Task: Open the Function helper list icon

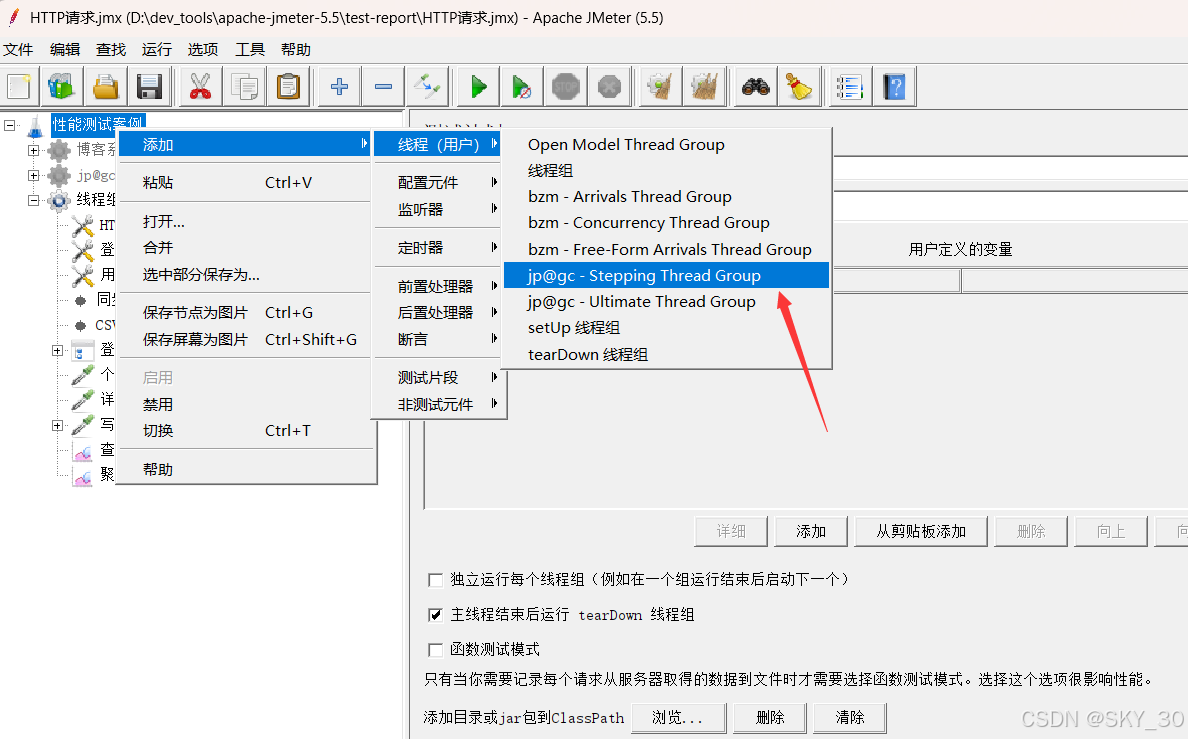Action: click(x=850, y=86)
